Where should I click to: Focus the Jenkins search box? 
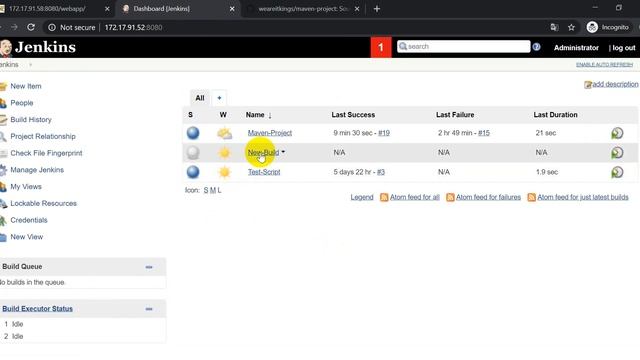coord(464,47)
